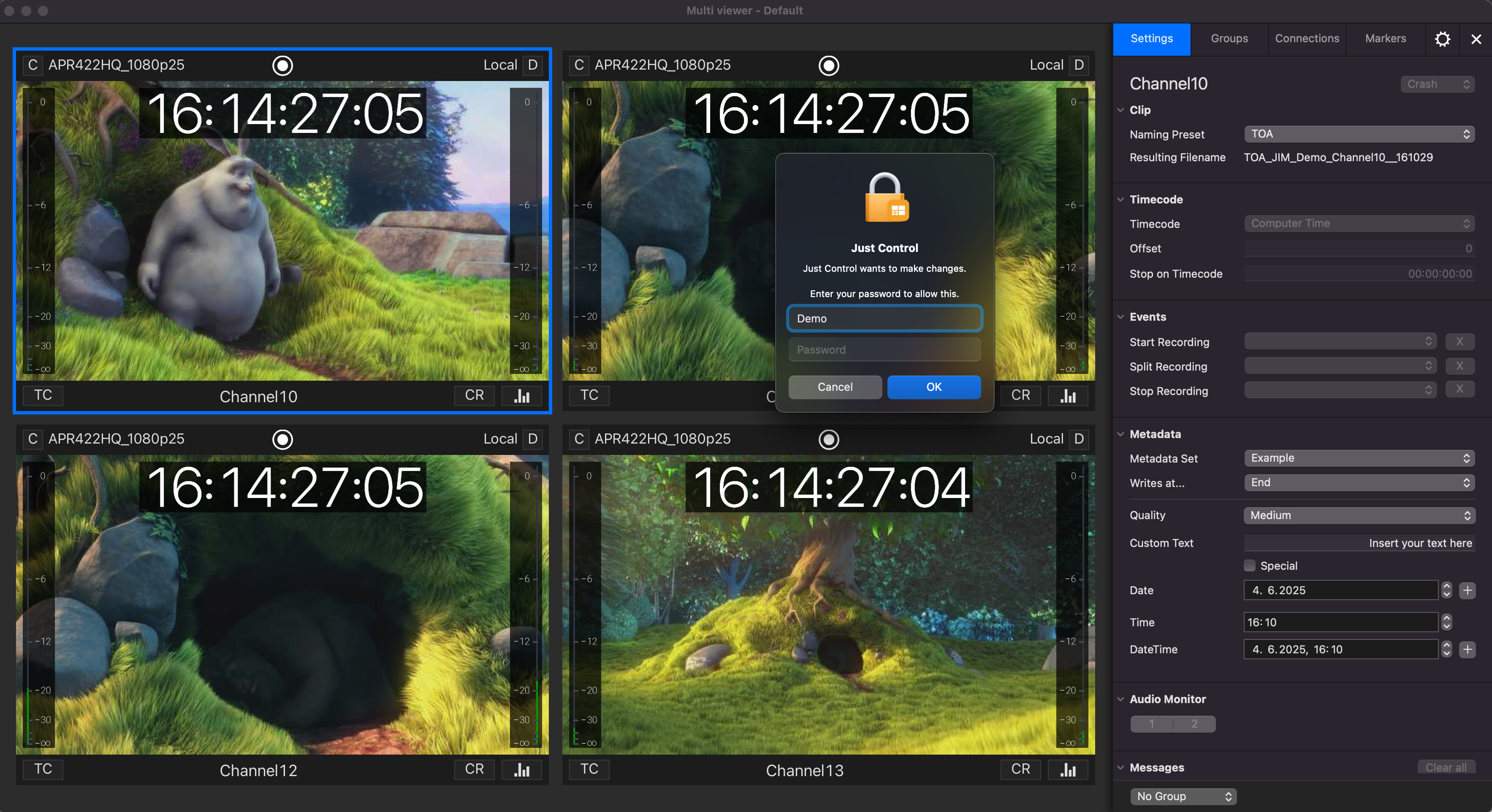
Task: Toggle CR button on Channel10
Action: point(475,395)
